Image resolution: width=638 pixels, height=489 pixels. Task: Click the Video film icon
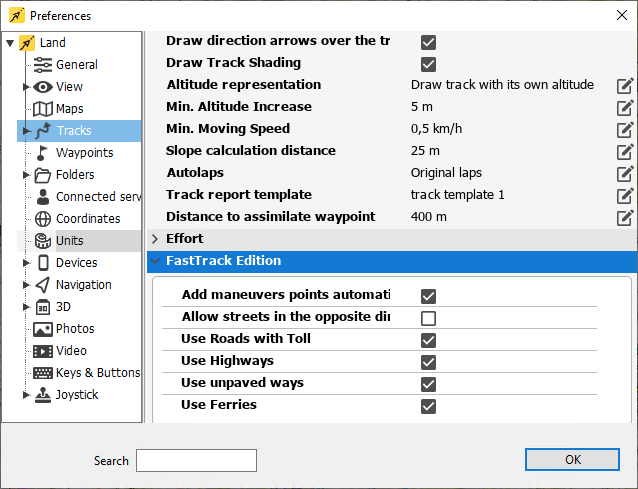coord(43,351)
